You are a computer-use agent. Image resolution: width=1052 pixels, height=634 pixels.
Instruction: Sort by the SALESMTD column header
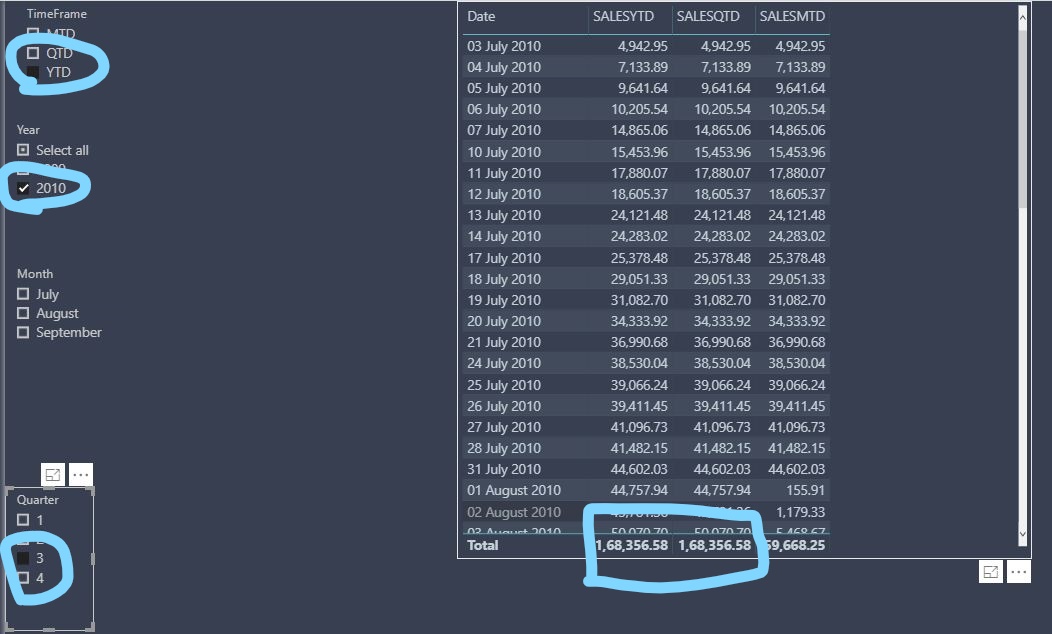[x=792, y=17]
